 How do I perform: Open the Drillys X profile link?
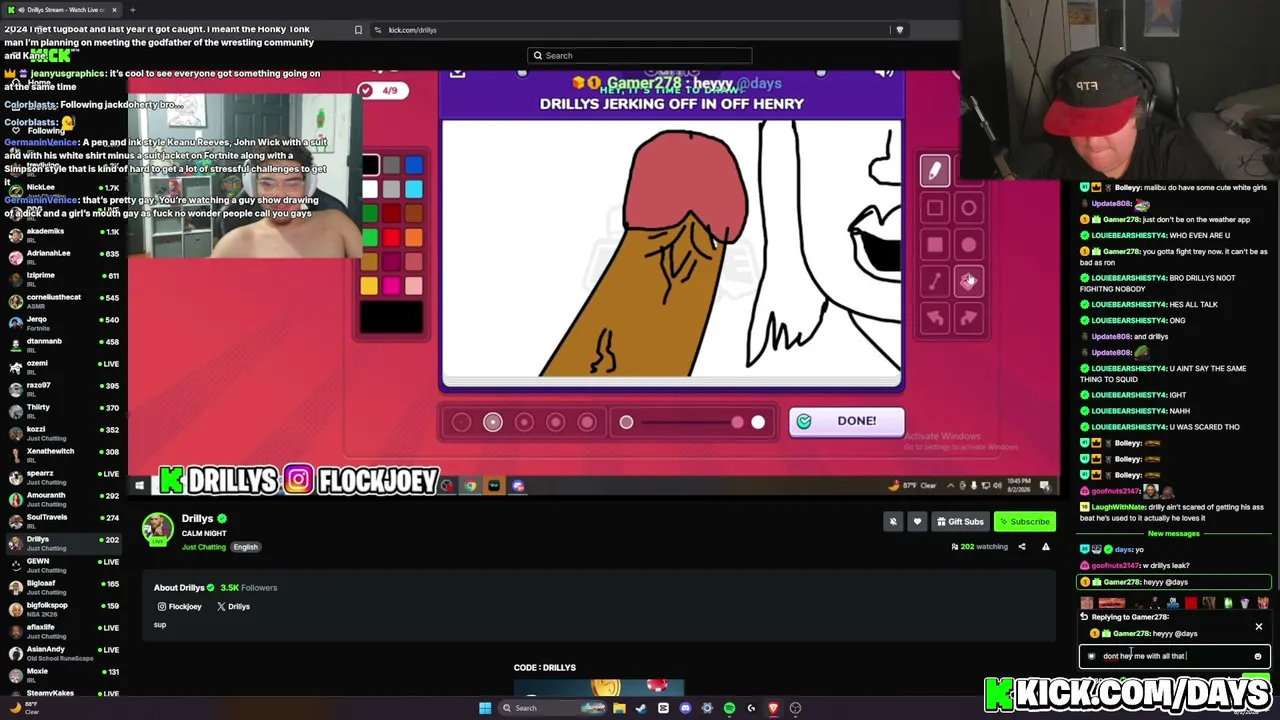[x=233, y=606]
